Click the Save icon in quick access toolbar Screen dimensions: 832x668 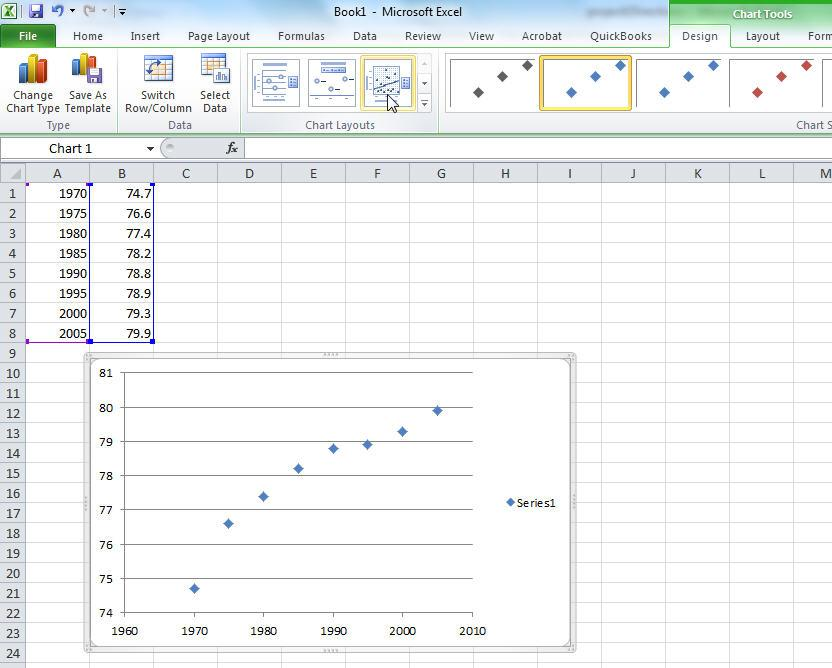coord(36,11)
